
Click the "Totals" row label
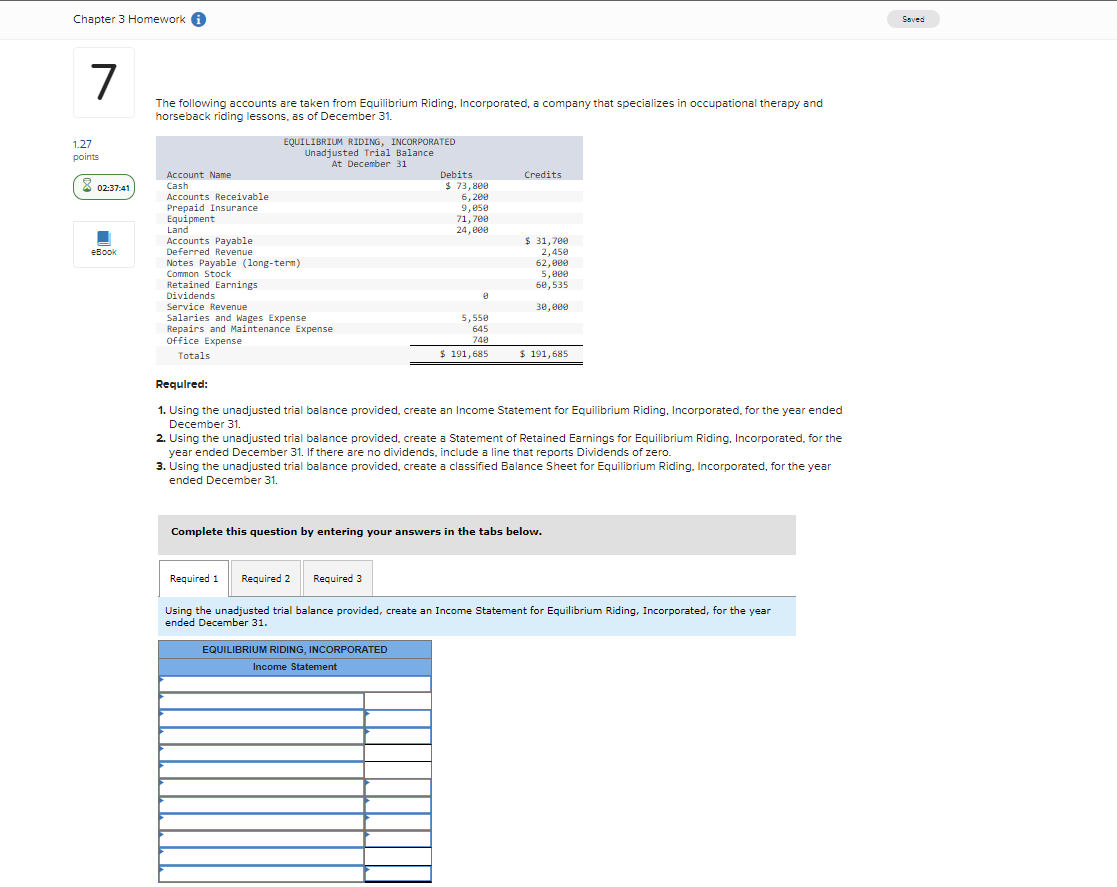tap(194, 356)
